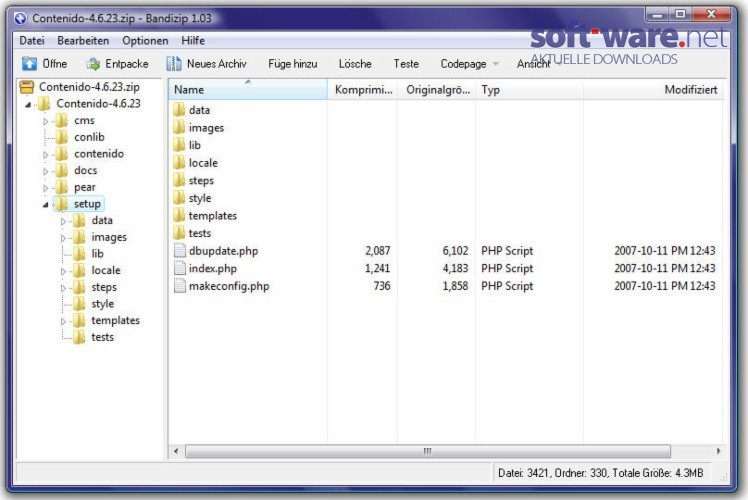Image resolution: width=748 pixels, height=500 pixels.
Task: Click the Teste toolbar button
Action: click(x=406, y=63)
